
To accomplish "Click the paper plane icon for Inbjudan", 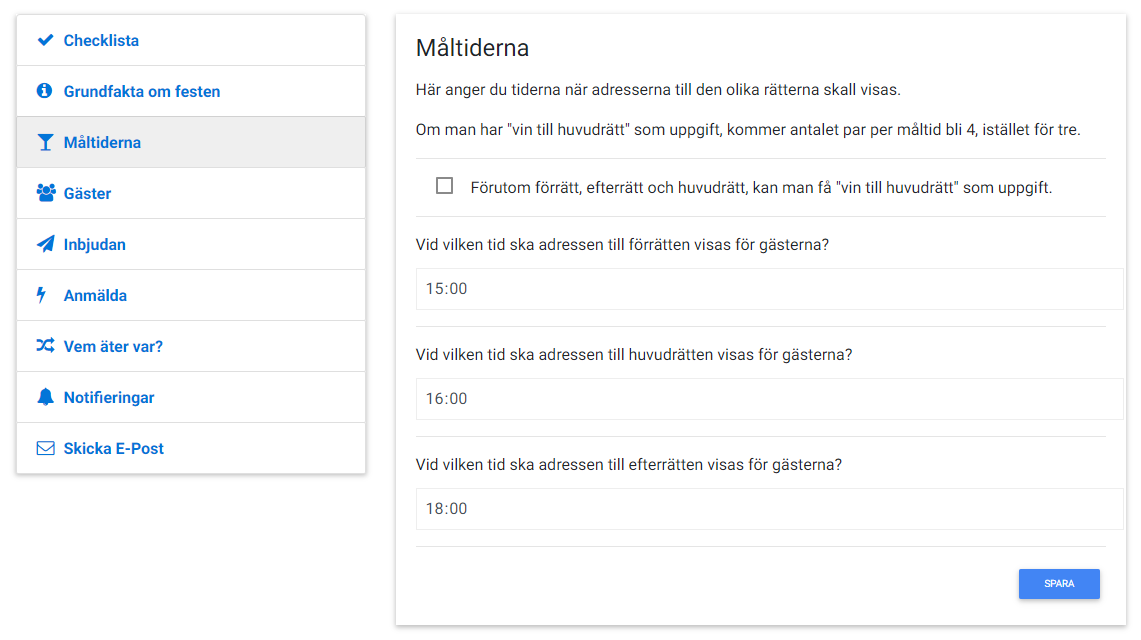I will [x=45, y=244].
